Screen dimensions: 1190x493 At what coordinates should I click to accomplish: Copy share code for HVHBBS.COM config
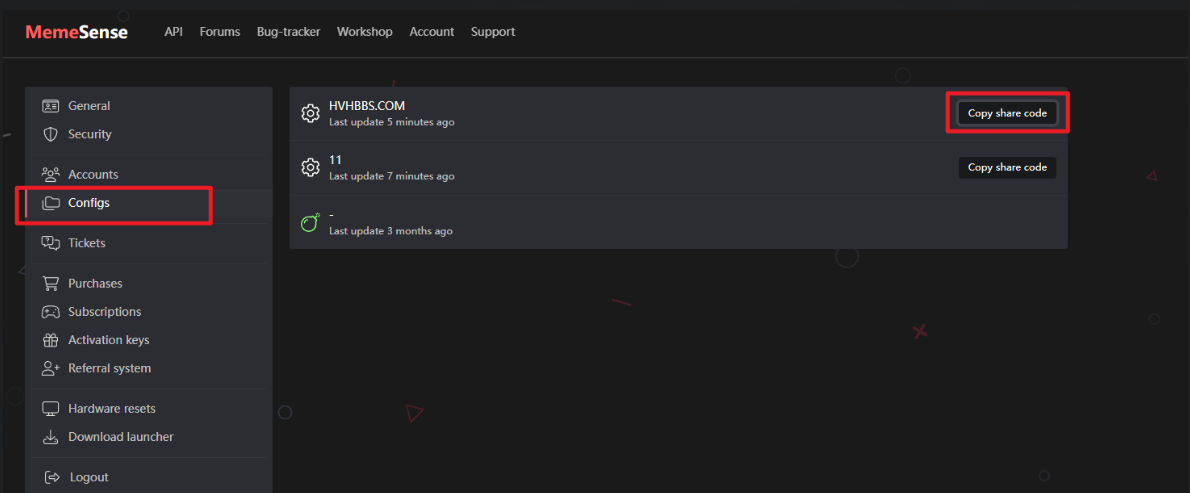(x=1007, y=113)
